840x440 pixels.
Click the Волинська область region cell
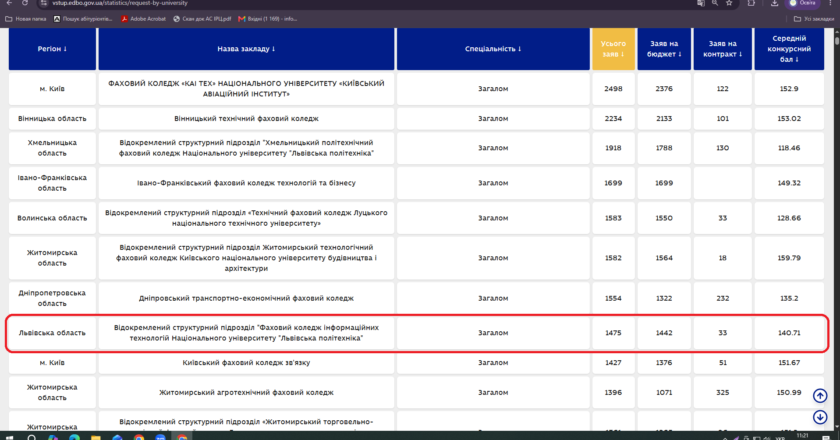[x=52, y=218]
